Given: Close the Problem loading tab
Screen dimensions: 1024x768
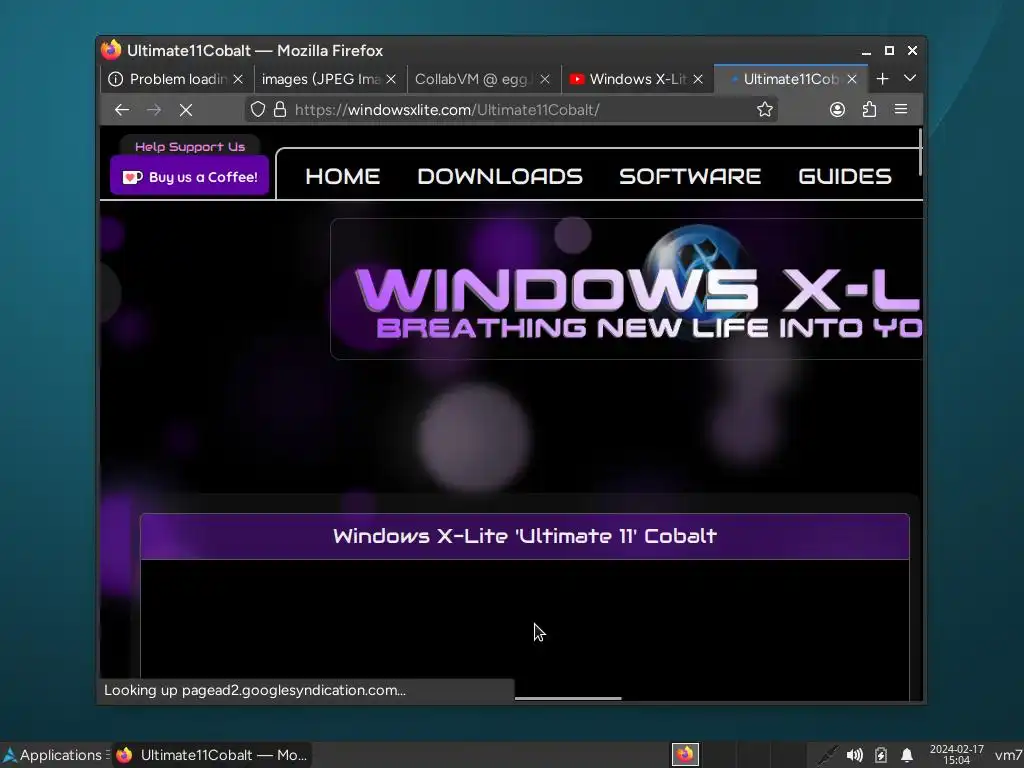Looking at the screenshot, I should tap(238, 79).
